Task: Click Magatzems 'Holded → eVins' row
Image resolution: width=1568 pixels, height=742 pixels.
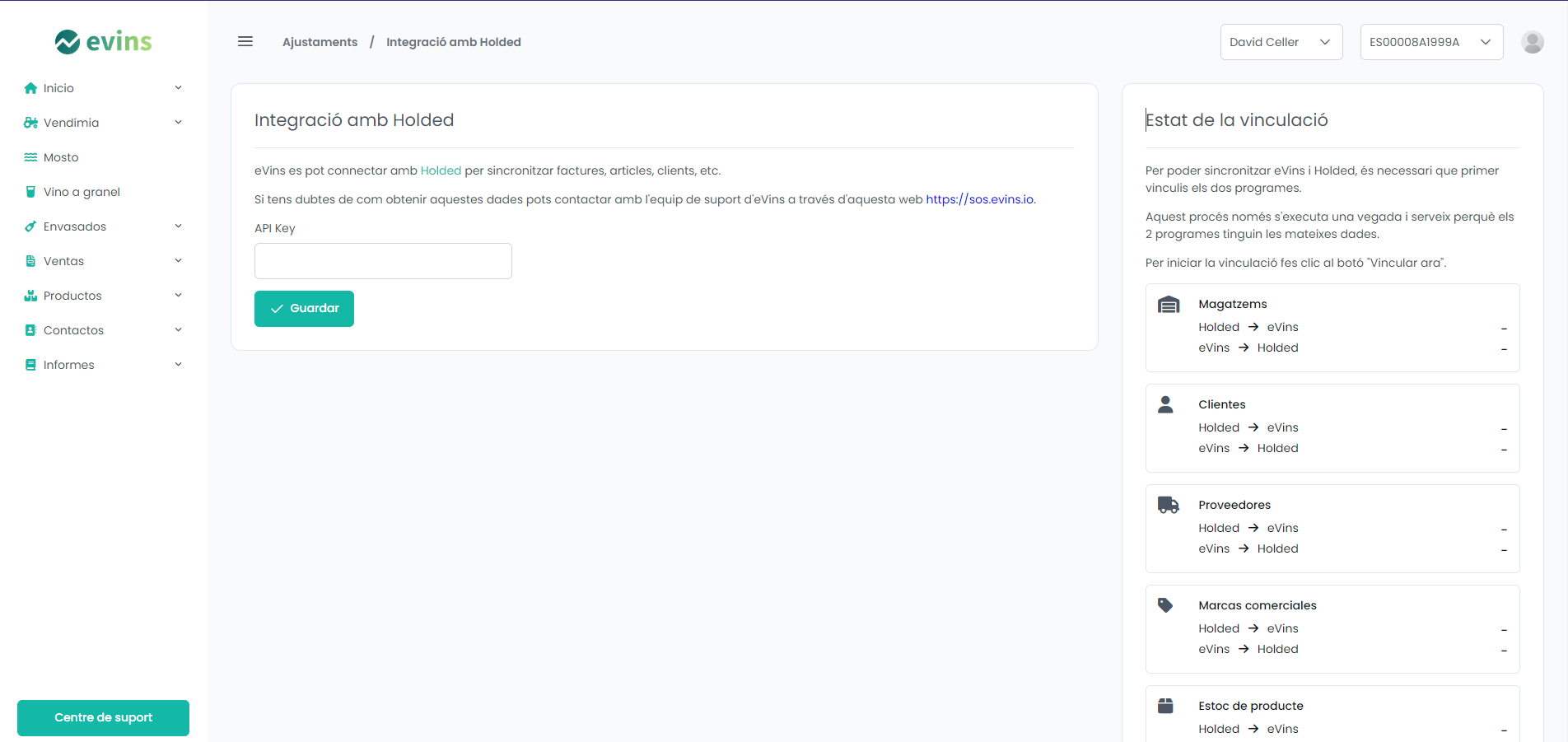Action: (1353, 327)
